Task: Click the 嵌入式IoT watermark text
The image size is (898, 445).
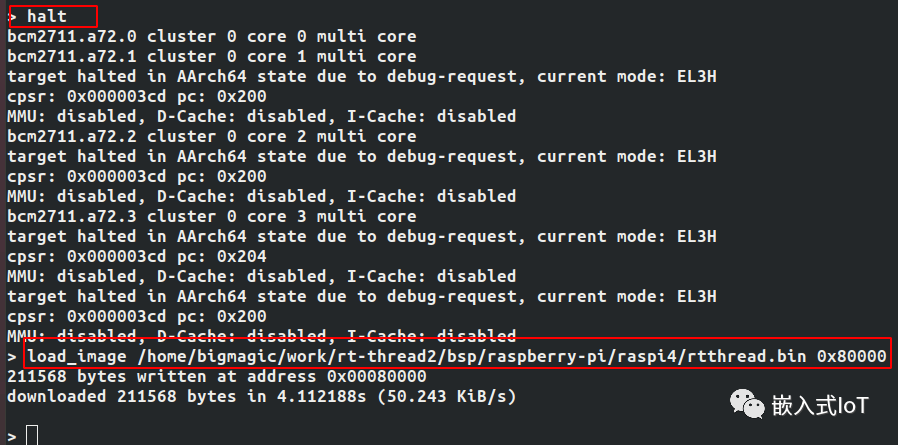Action: click(x=820, y=406)
